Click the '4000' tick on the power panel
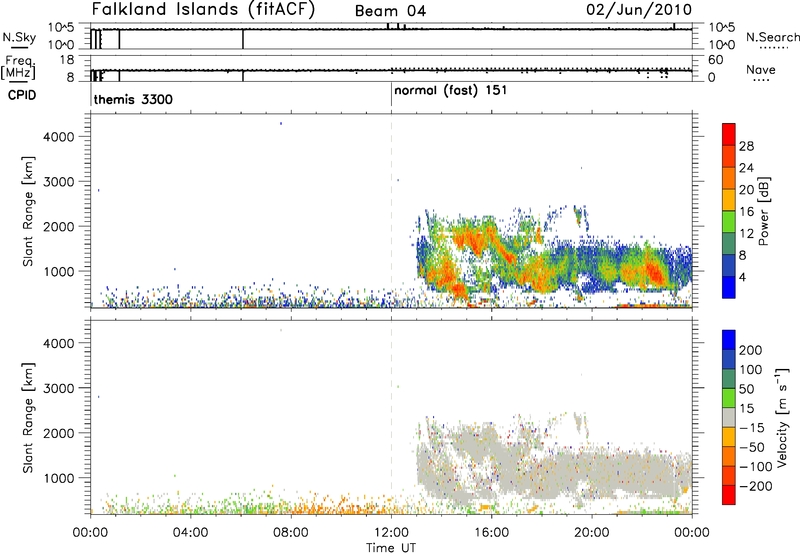 pos(58,137)
